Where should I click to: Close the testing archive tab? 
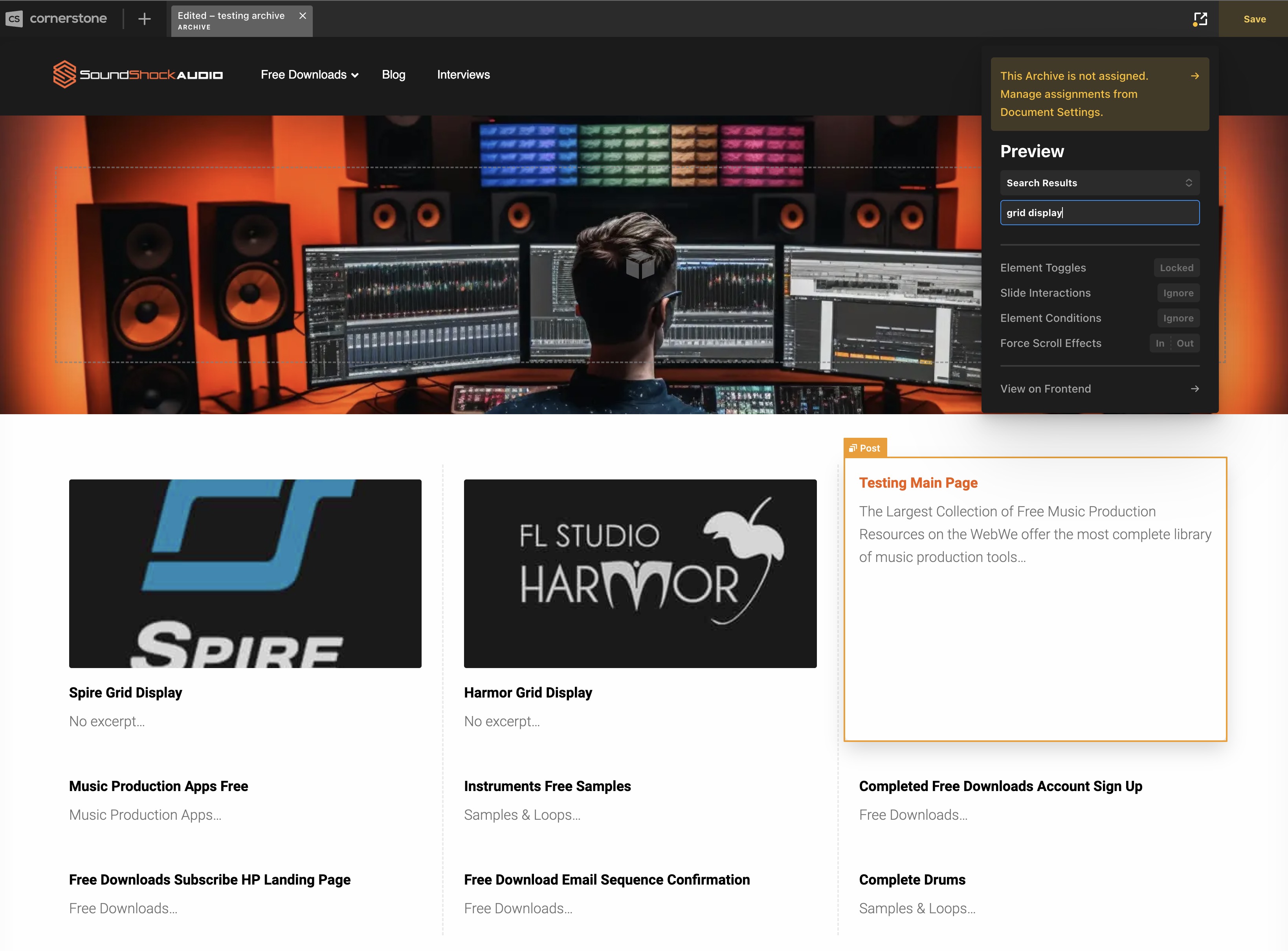[x=303, y=16]
